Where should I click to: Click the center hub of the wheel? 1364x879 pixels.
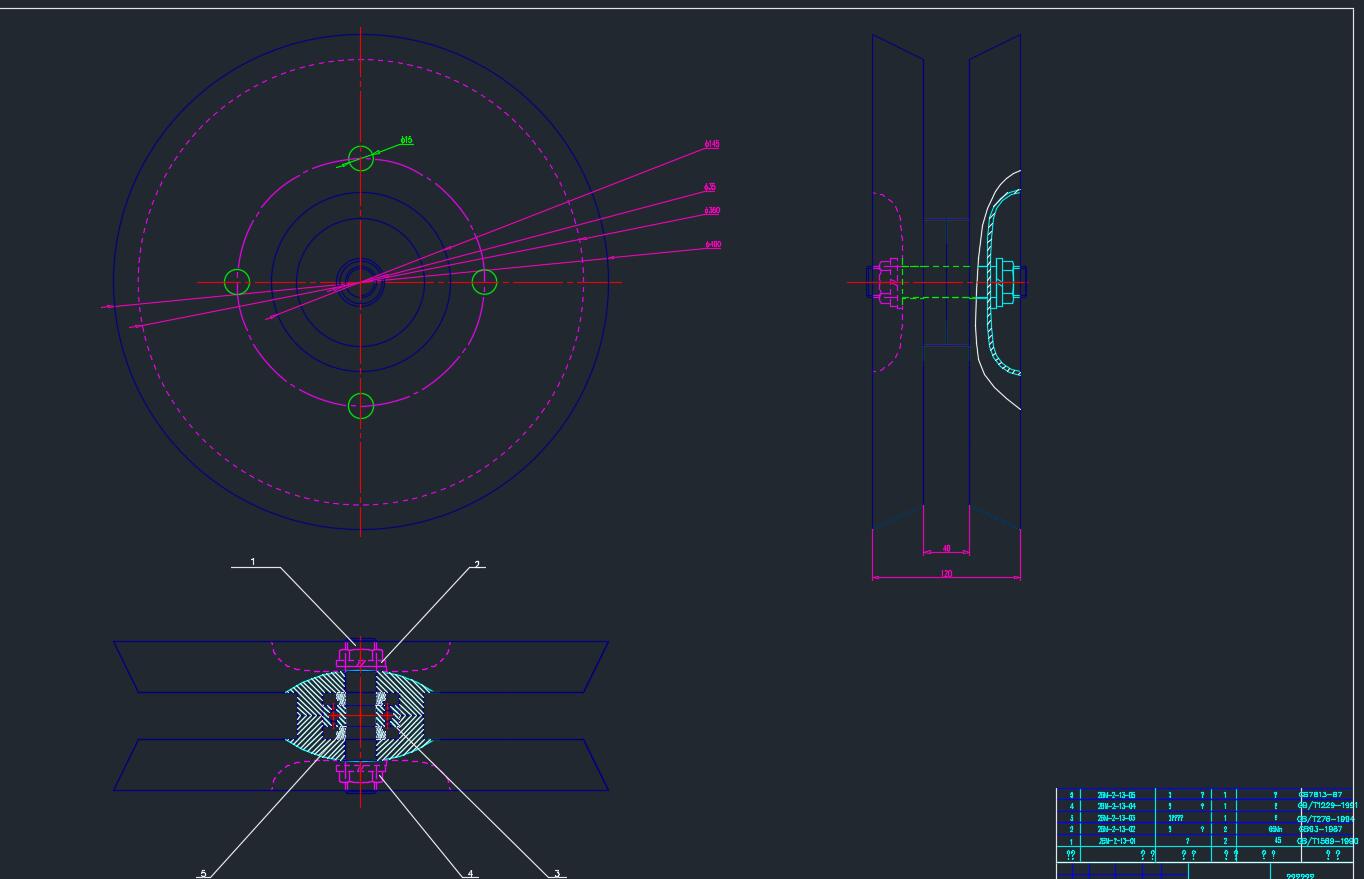360,282
